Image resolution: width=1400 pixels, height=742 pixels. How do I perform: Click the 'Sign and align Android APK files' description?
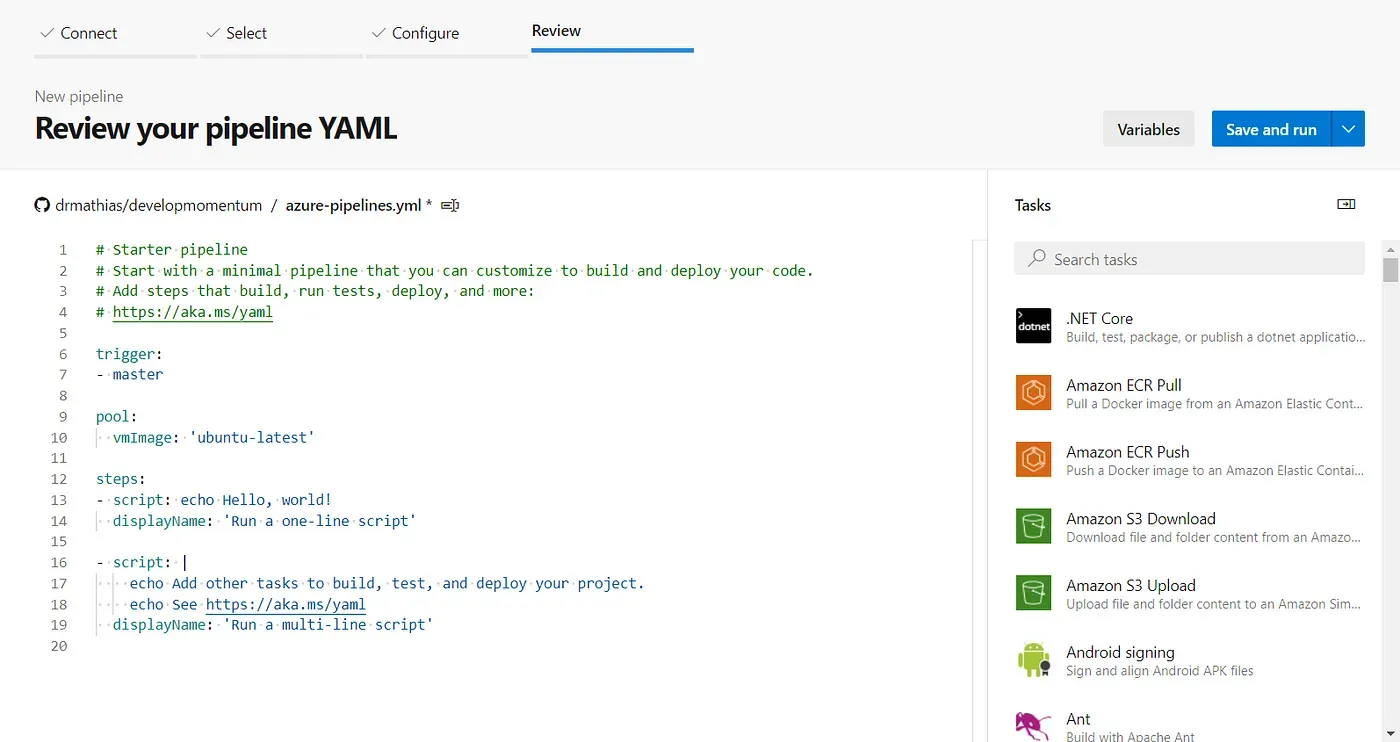(1159, 671)
